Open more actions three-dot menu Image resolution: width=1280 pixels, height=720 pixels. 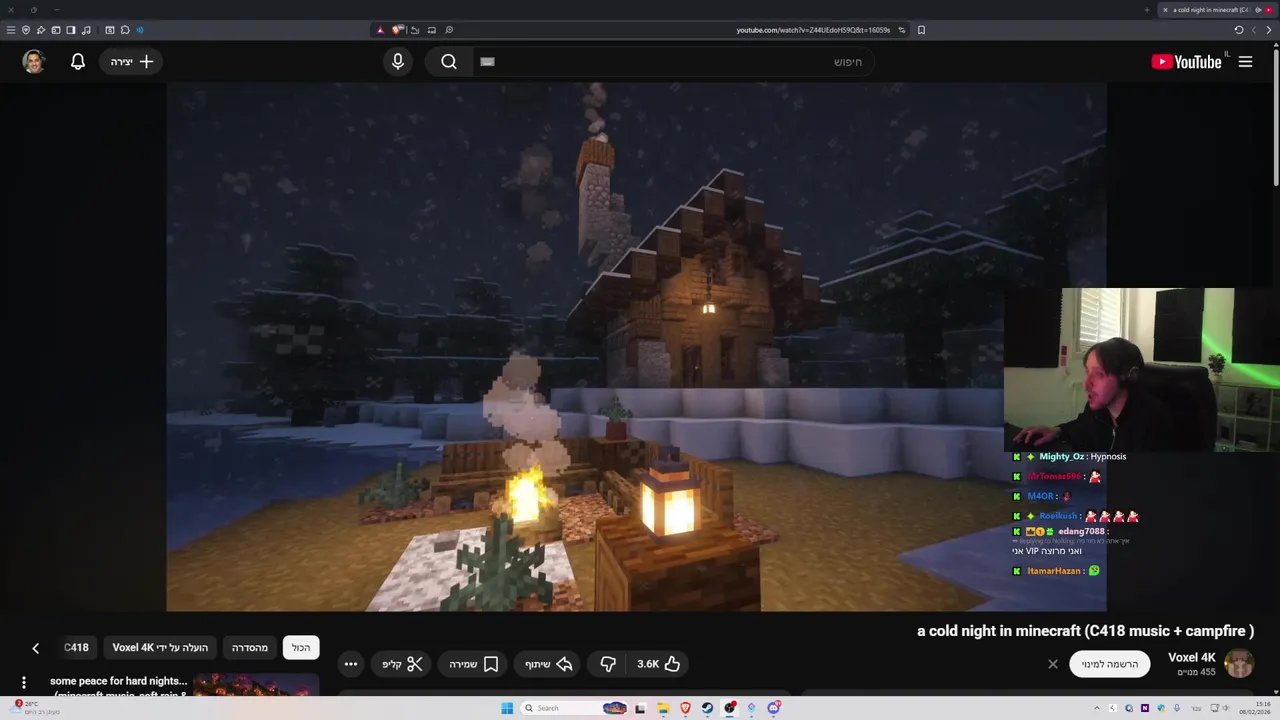[350, 664]
